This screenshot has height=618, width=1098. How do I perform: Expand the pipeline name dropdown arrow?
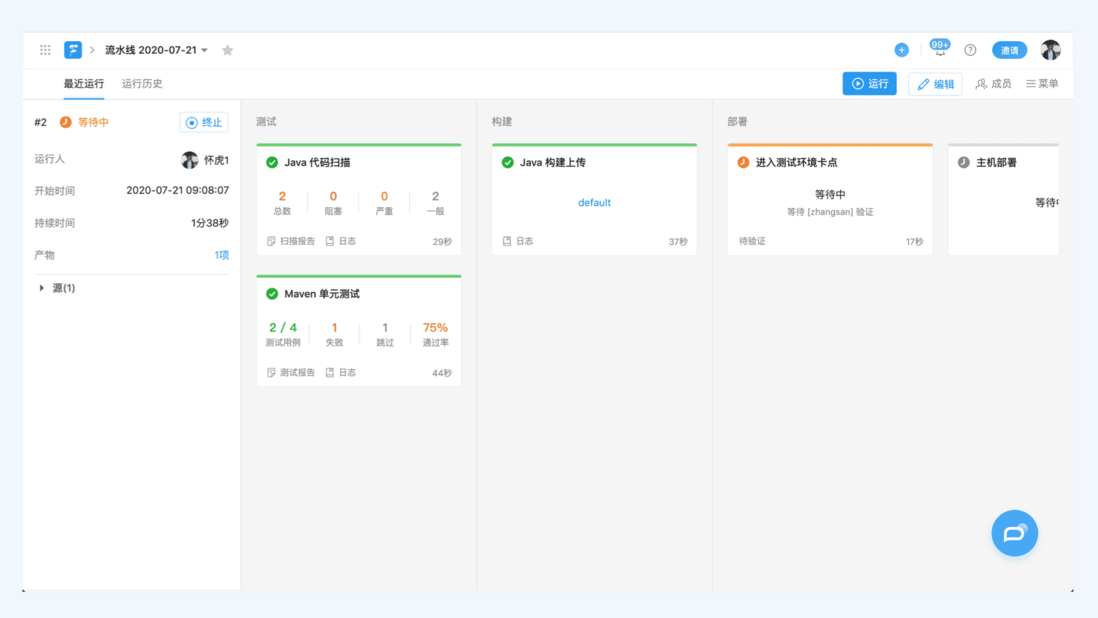(205, 51)
